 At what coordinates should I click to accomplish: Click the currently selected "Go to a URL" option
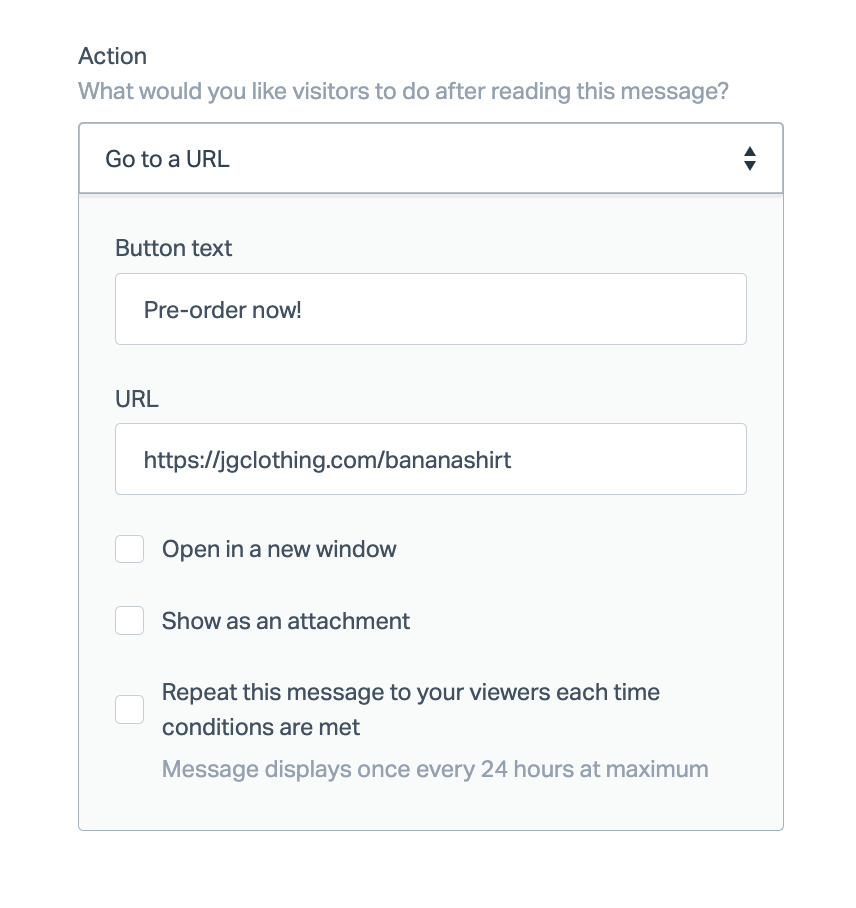tap(167, 158)
